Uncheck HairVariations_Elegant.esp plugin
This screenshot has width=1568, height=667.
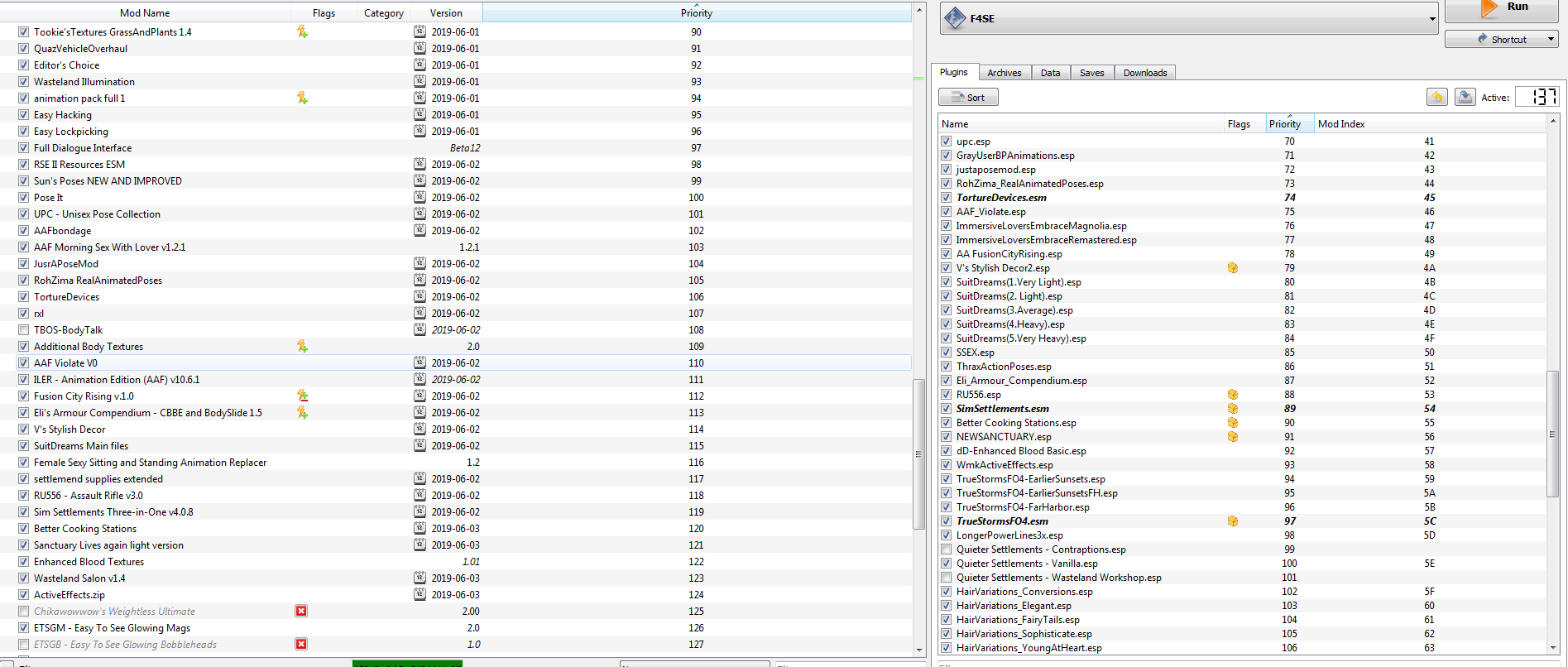[x=946, y=606]
